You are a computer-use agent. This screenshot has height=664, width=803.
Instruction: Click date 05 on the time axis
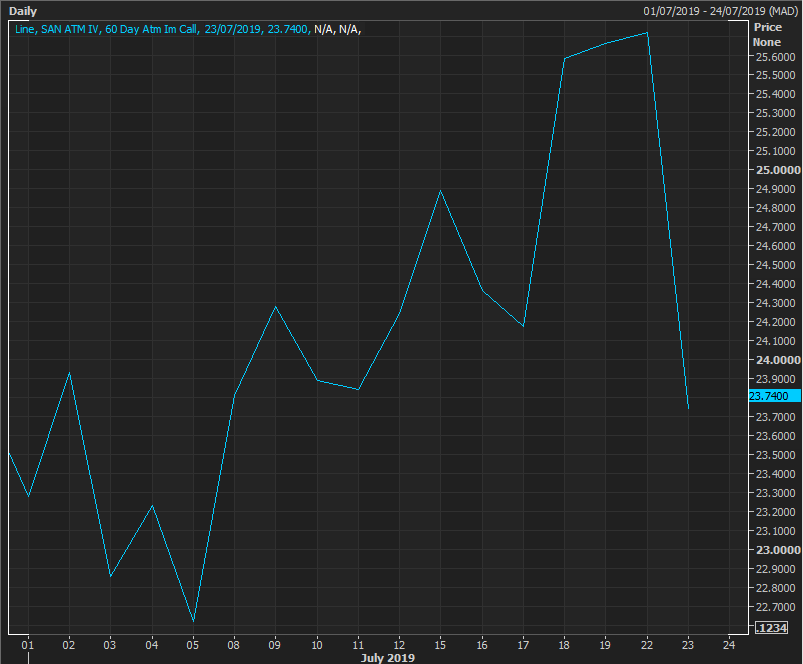click(193, 643)
